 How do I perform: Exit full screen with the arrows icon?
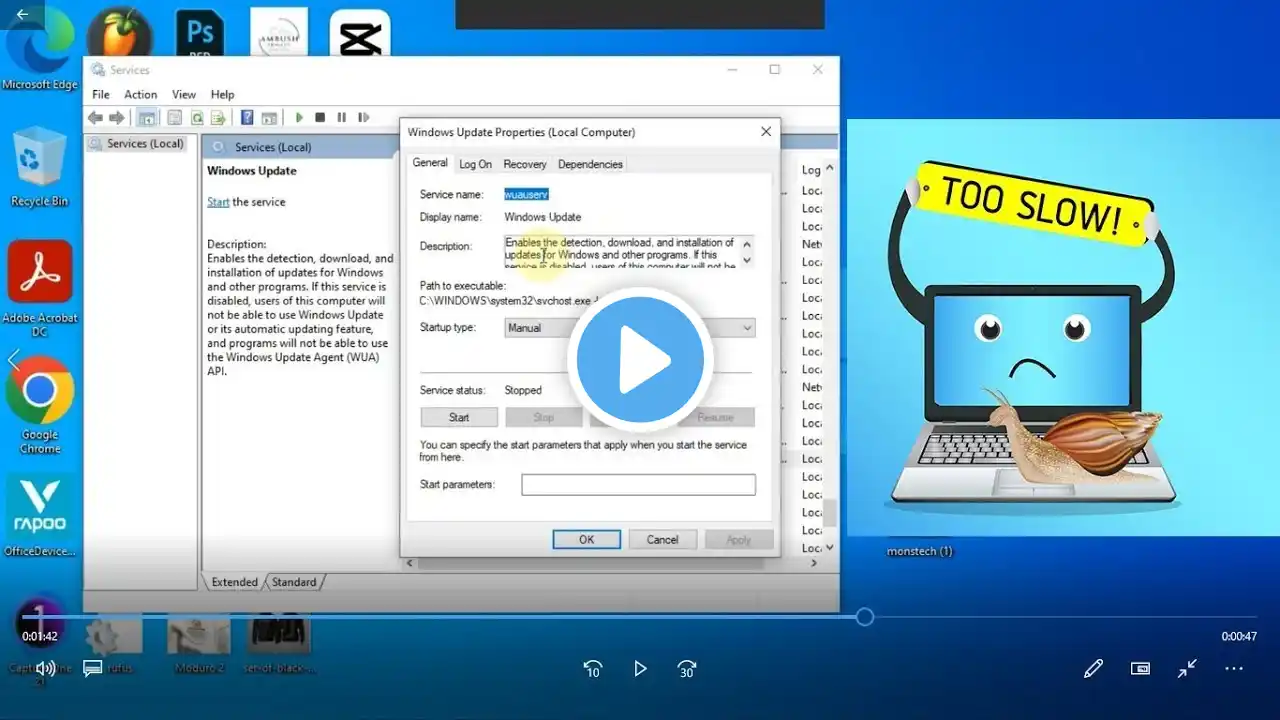[1187, 668]
